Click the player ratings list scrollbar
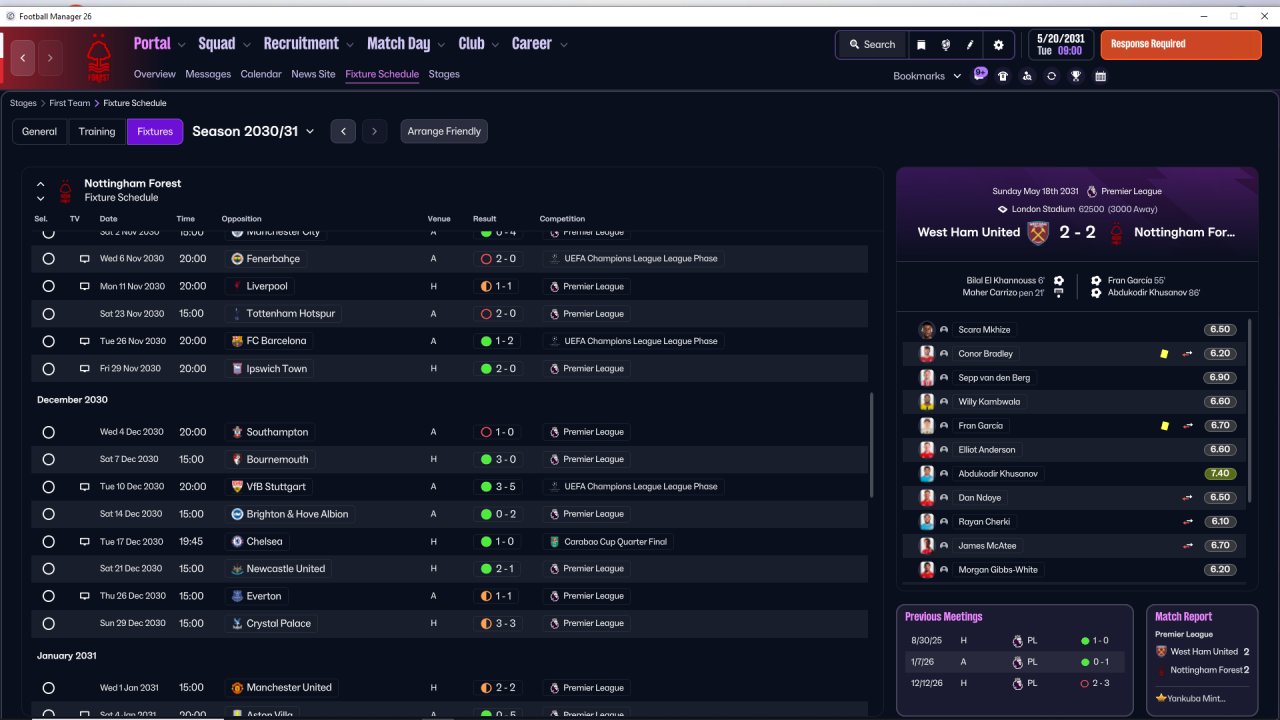 point(1250,411)
